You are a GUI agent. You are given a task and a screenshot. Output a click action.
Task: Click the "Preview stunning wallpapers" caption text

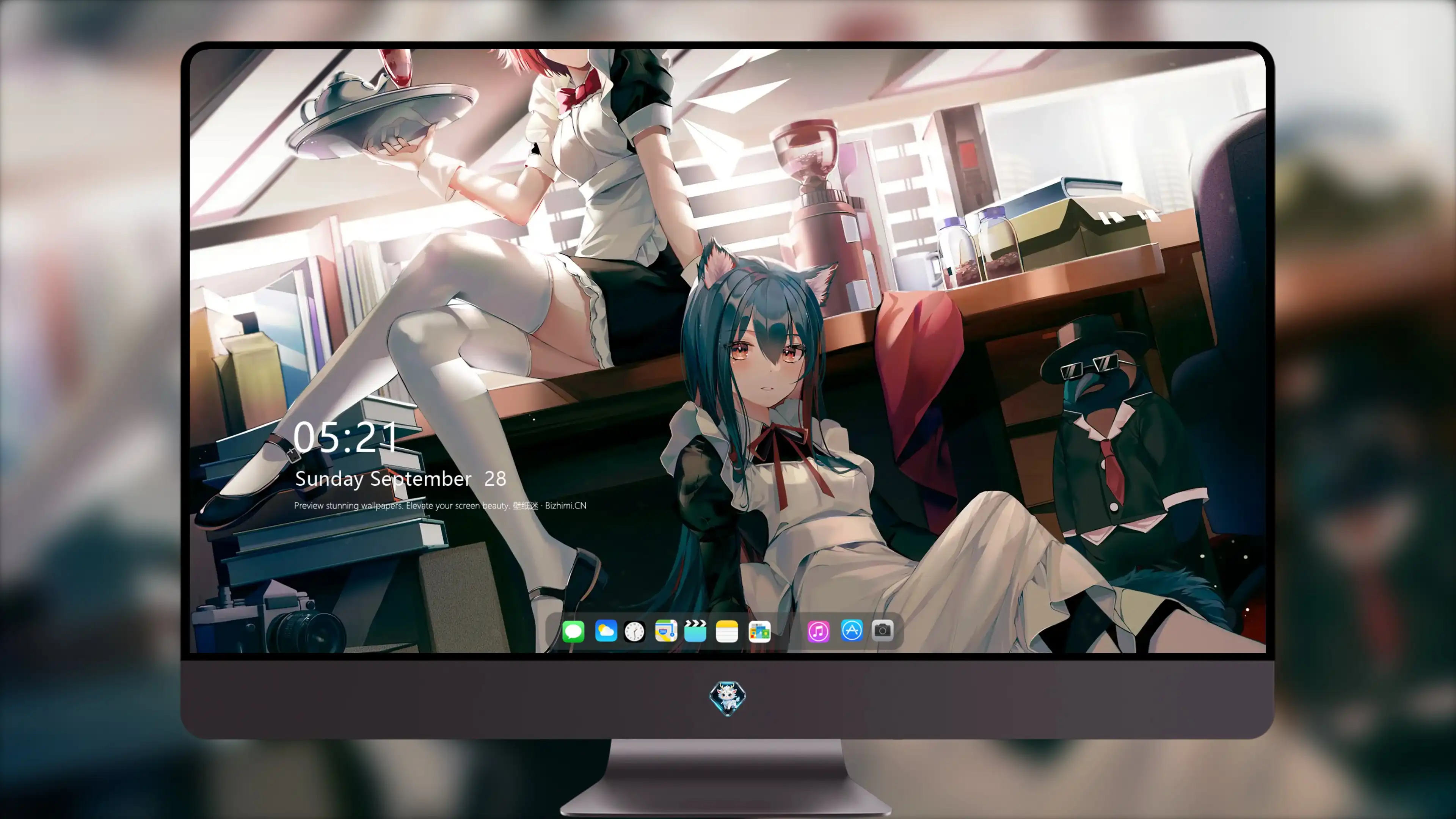[x=349, y=506]
